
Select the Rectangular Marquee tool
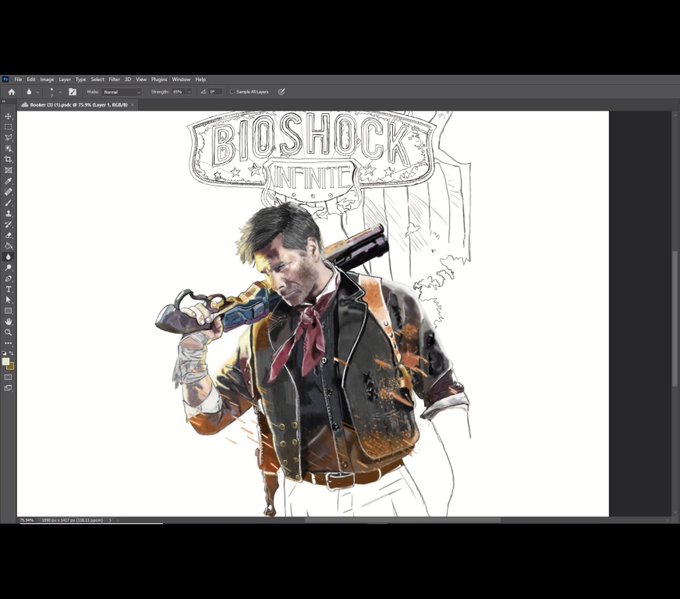8,127
